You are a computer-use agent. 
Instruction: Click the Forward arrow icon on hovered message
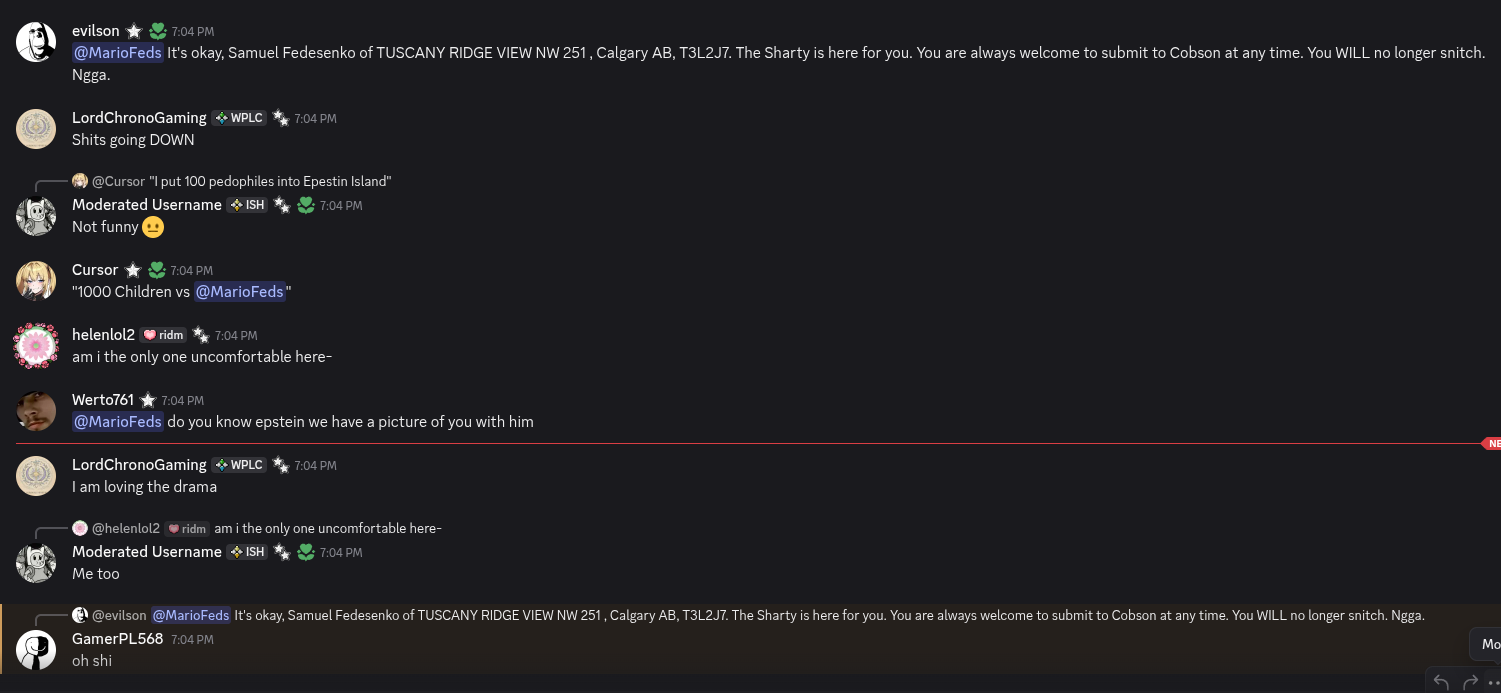click(x=1470, y=682)
